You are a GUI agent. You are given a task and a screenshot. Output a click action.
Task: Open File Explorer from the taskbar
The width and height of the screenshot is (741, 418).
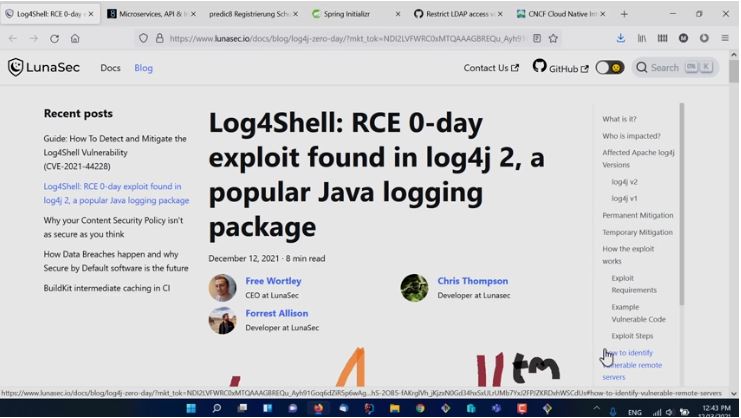click(395, 408)
